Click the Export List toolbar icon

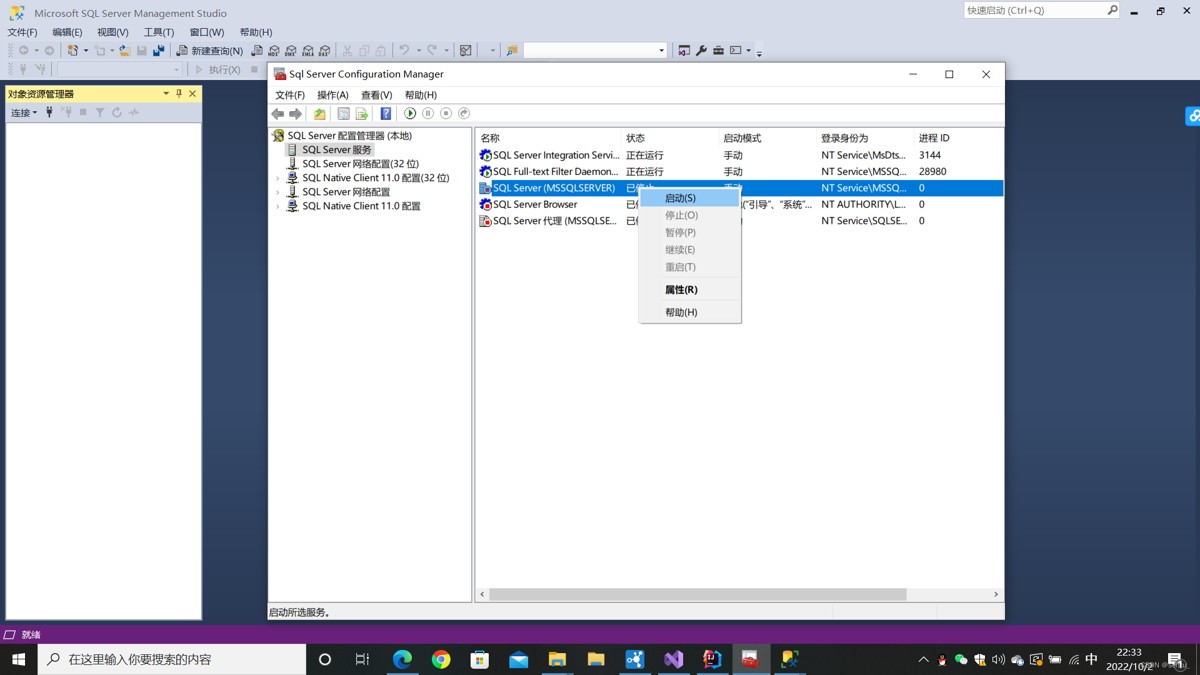coord(362,114)
